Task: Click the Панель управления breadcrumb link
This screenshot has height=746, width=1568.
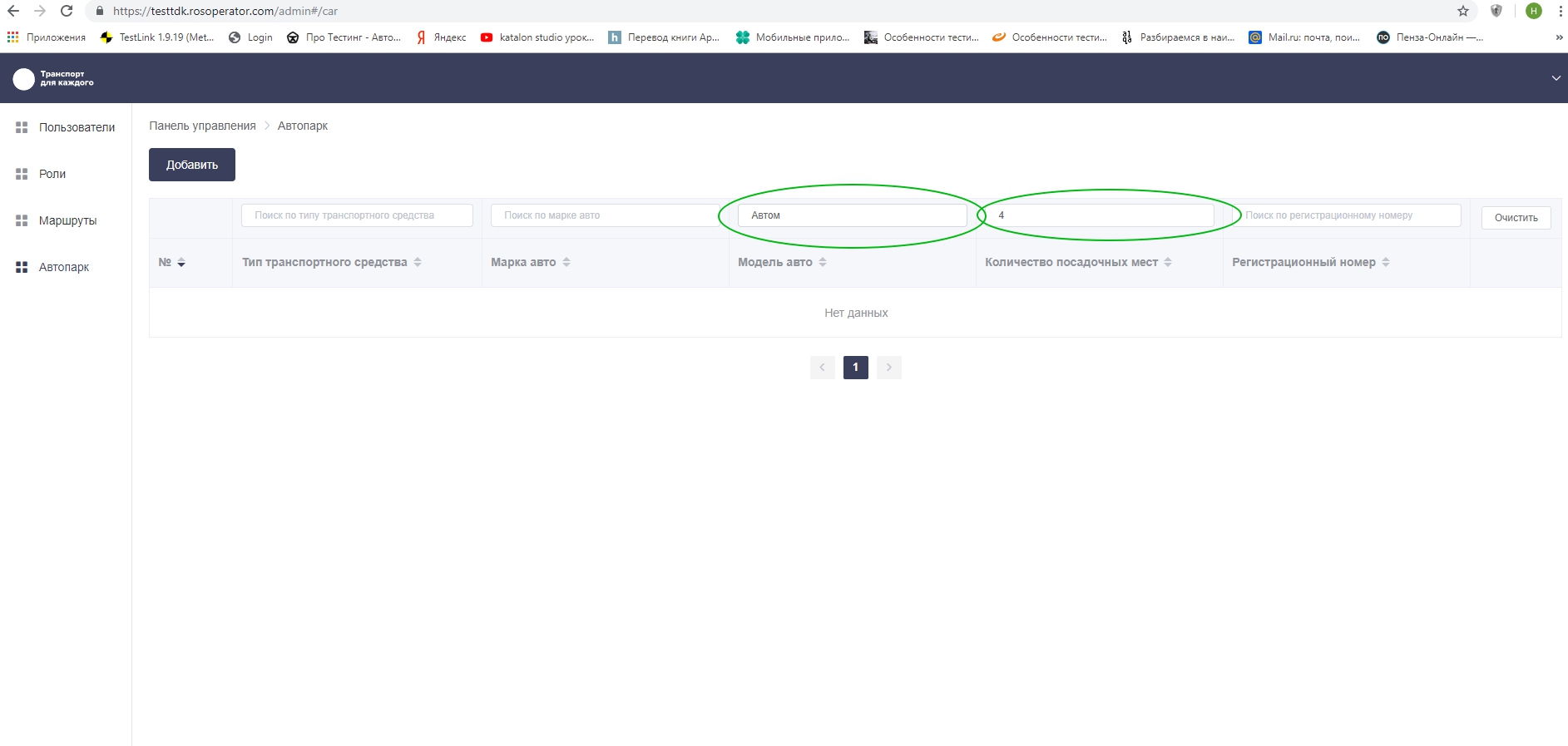Action: pos(202,126)
